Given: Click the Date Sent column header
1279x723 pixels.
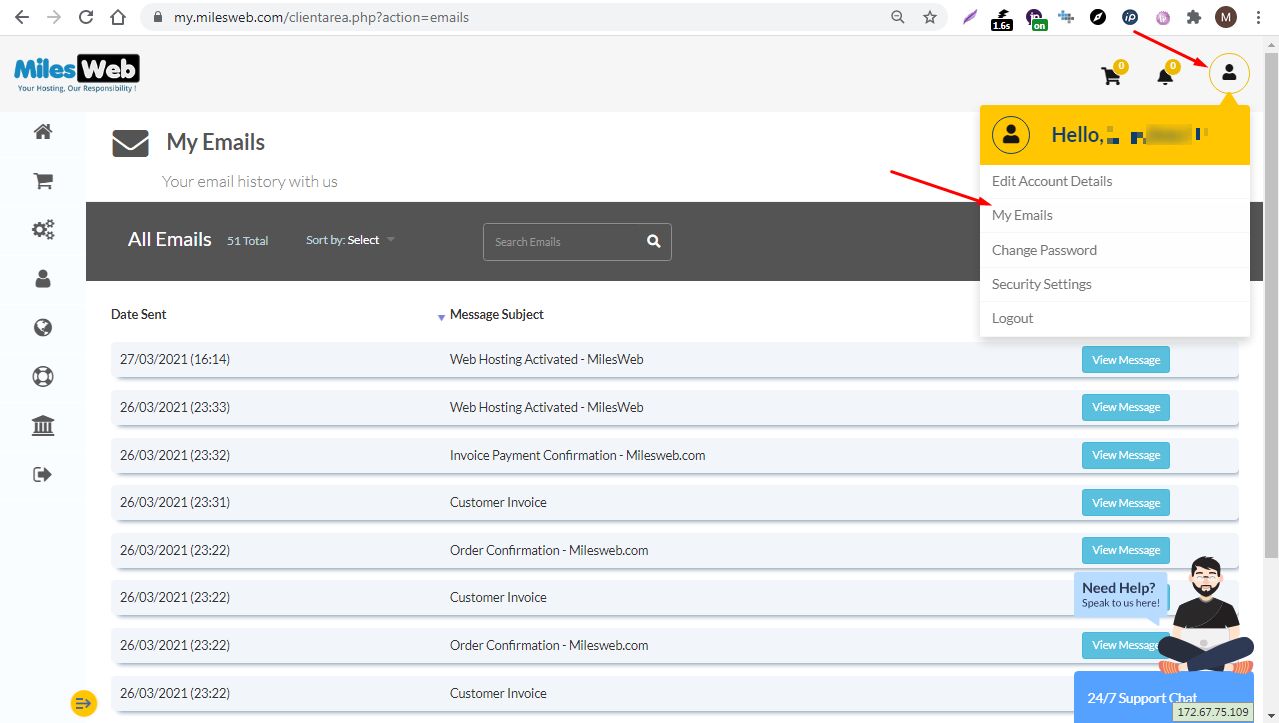Looking at the screenshot, I should pos(138,314).
